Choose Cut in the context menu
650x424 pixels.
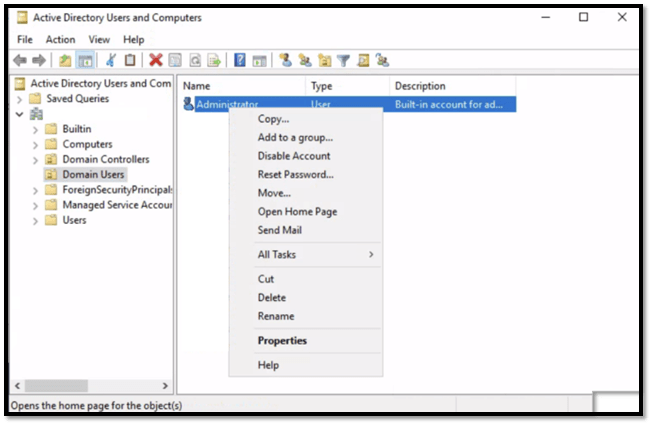[306, 279]
